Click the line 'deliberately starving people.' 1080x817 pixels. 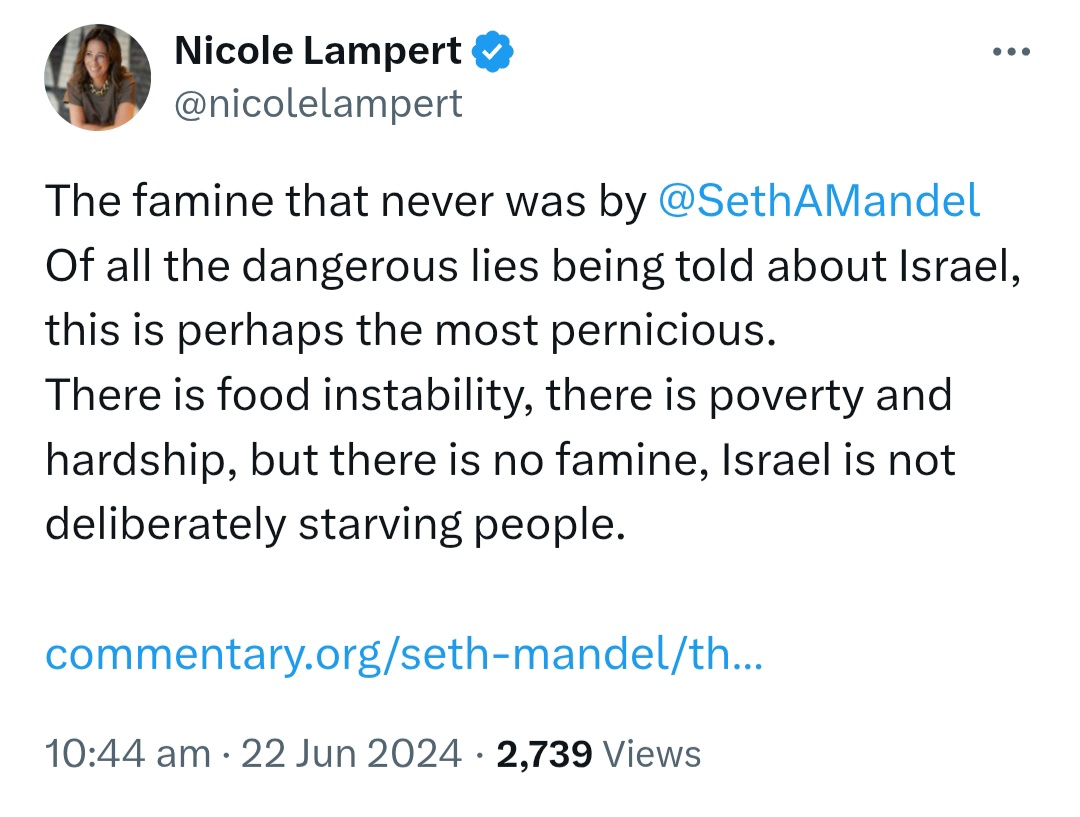coord(335,525)
